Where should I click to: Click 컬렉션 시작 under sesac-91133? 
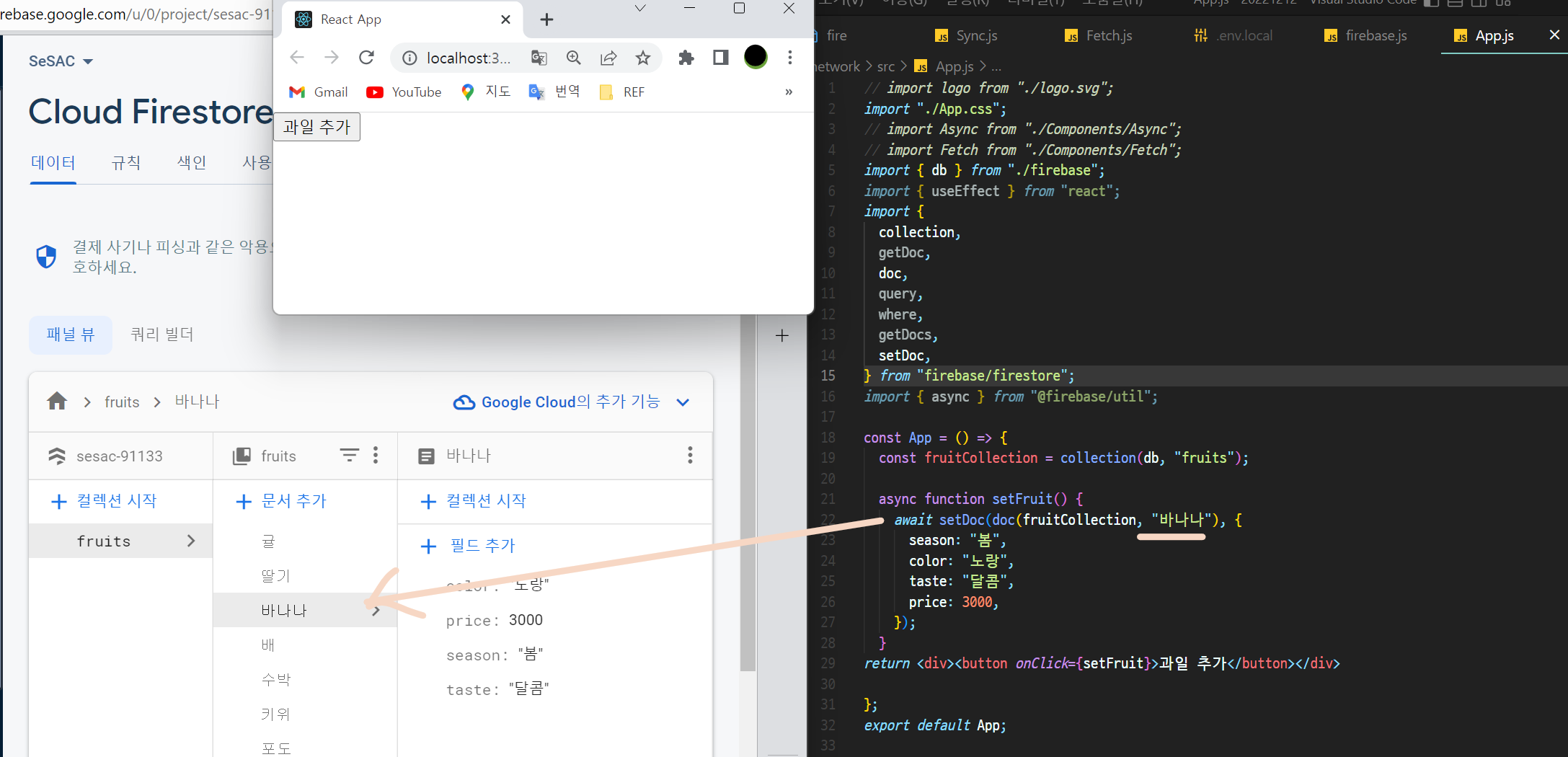tap(105, 501)
